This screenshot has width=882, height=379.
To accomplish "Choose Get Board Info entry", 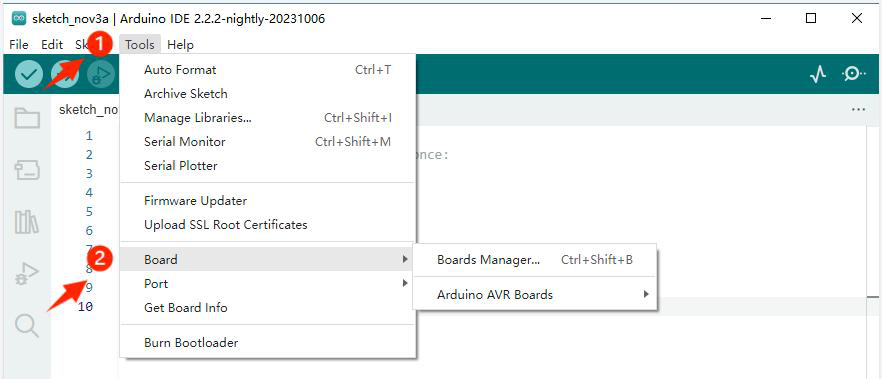I will point(268,308).
